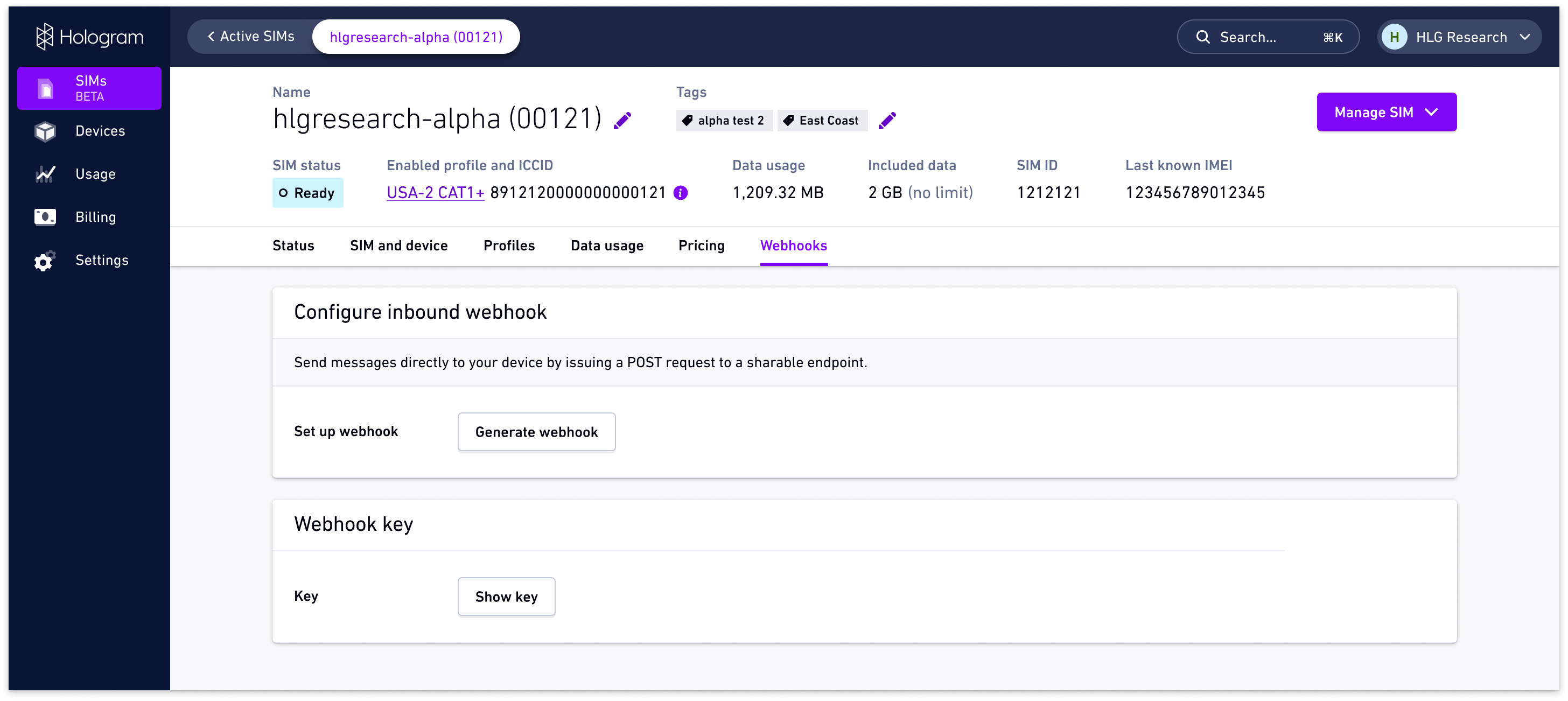Viewport: 1568px width, 701px height.
Task: Select the Devices icon in the sidebar
Action: point(45,131)
